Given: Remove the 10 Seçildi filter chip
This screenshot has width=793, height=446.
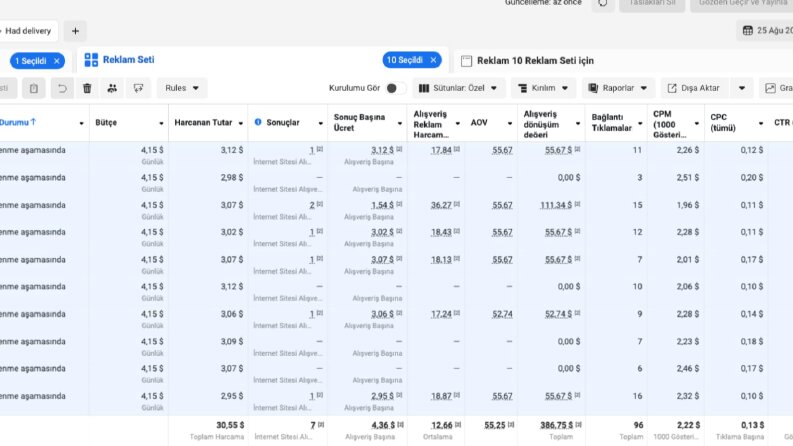Looking at the screenshot, I should pyautogui.click(x=433, y=60).
